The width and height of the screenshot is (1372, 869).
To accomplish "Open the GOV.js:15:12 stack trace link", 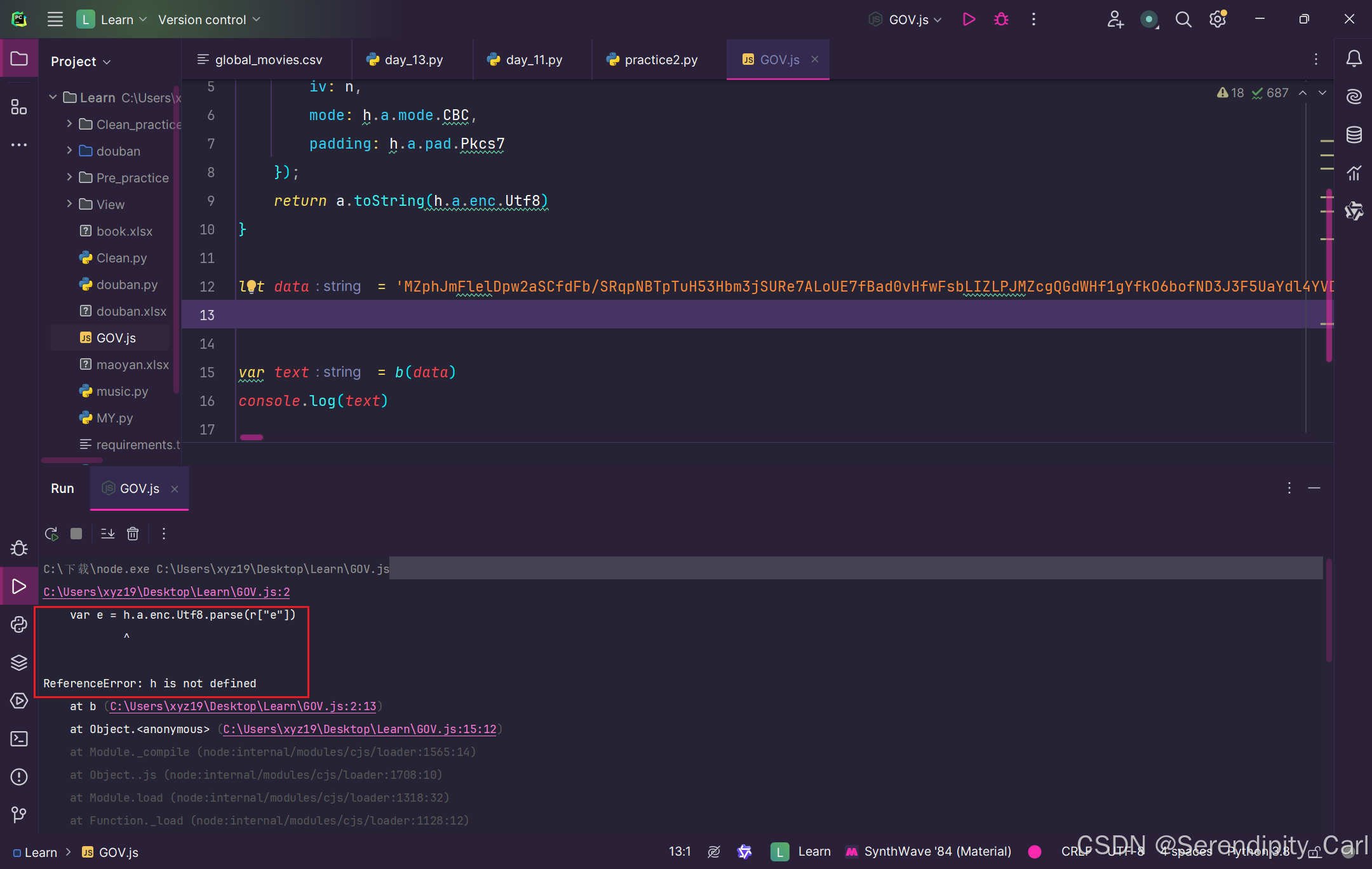I will [x=360, y=729].
